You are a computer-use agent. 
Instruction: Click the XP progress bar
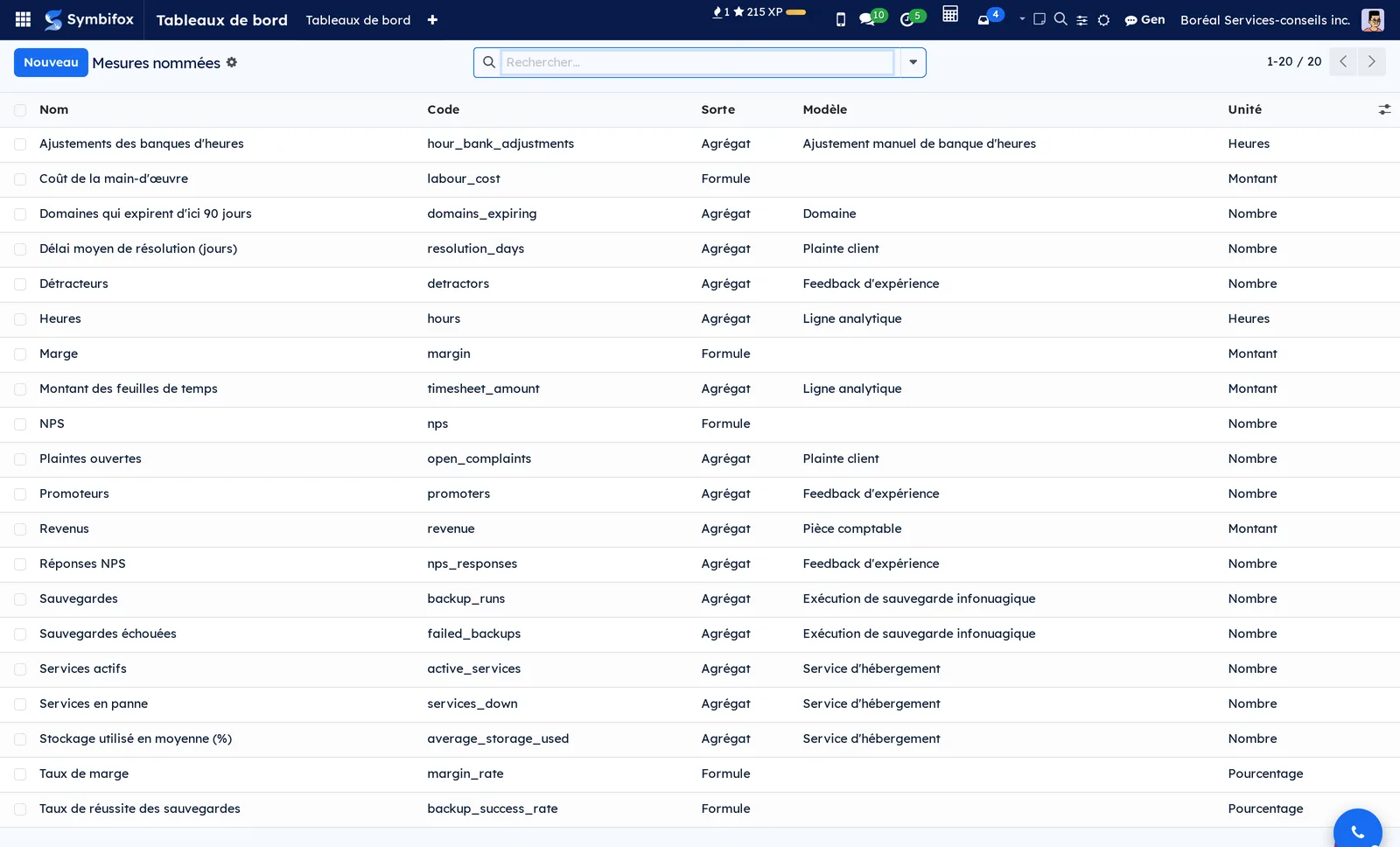[796, 12]
